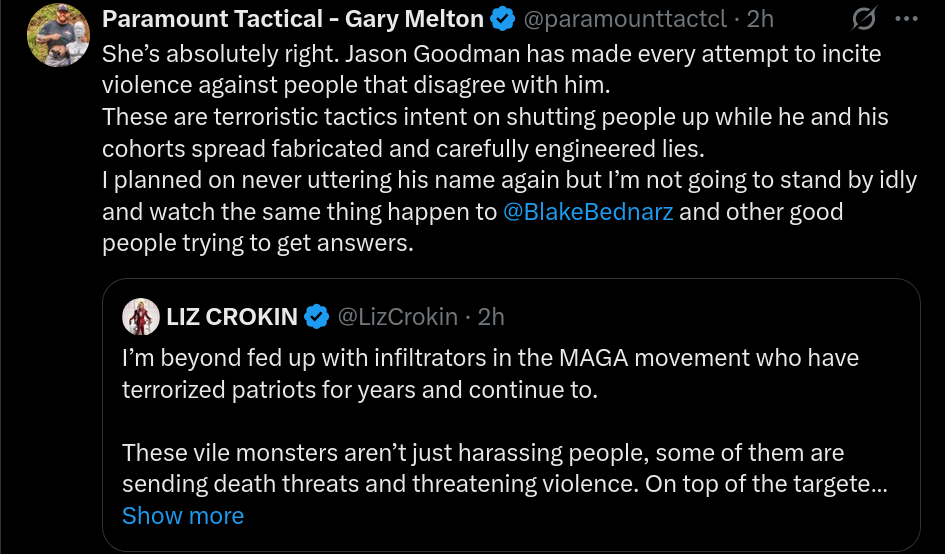945x554 pixels.
Task: Click Liz Crokin's blue verified badge
Action: point(316,317)
